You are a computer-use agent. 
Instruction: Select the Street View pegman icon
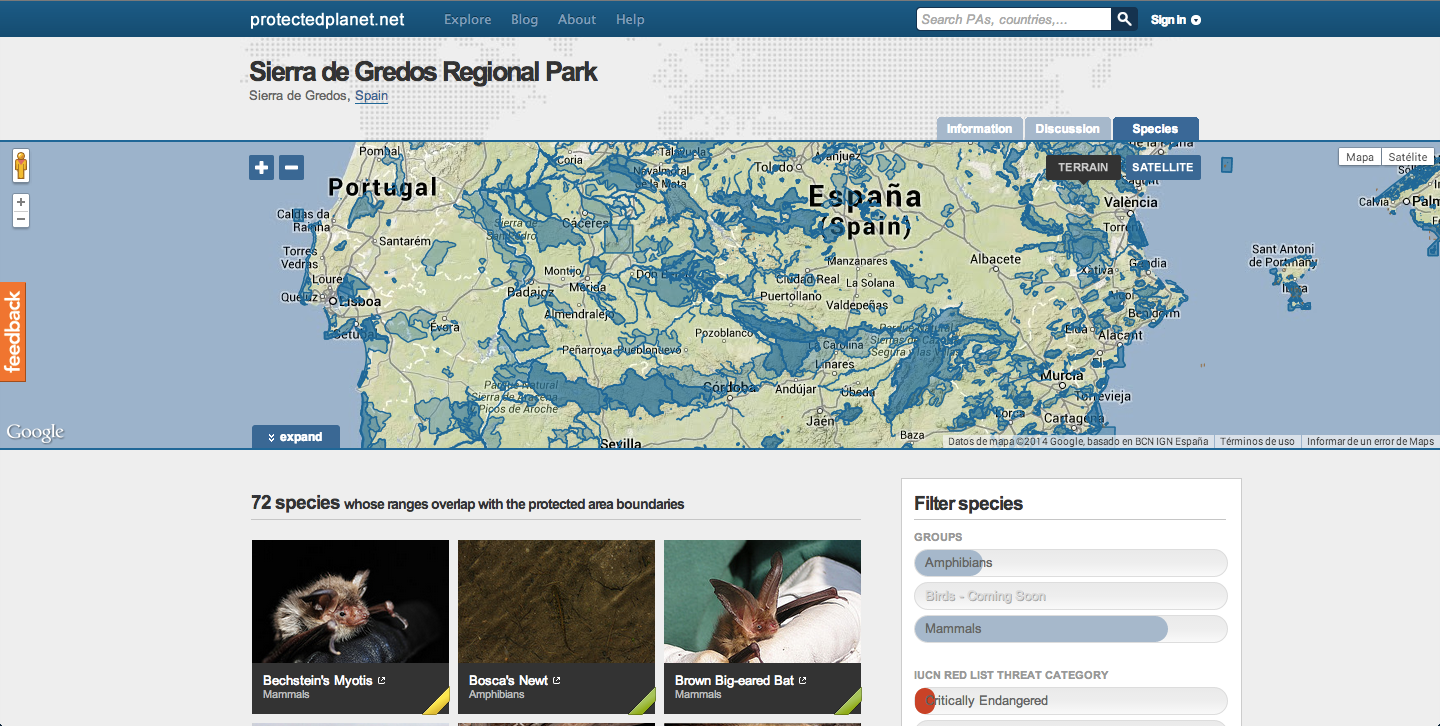click(x=20, y=166)
